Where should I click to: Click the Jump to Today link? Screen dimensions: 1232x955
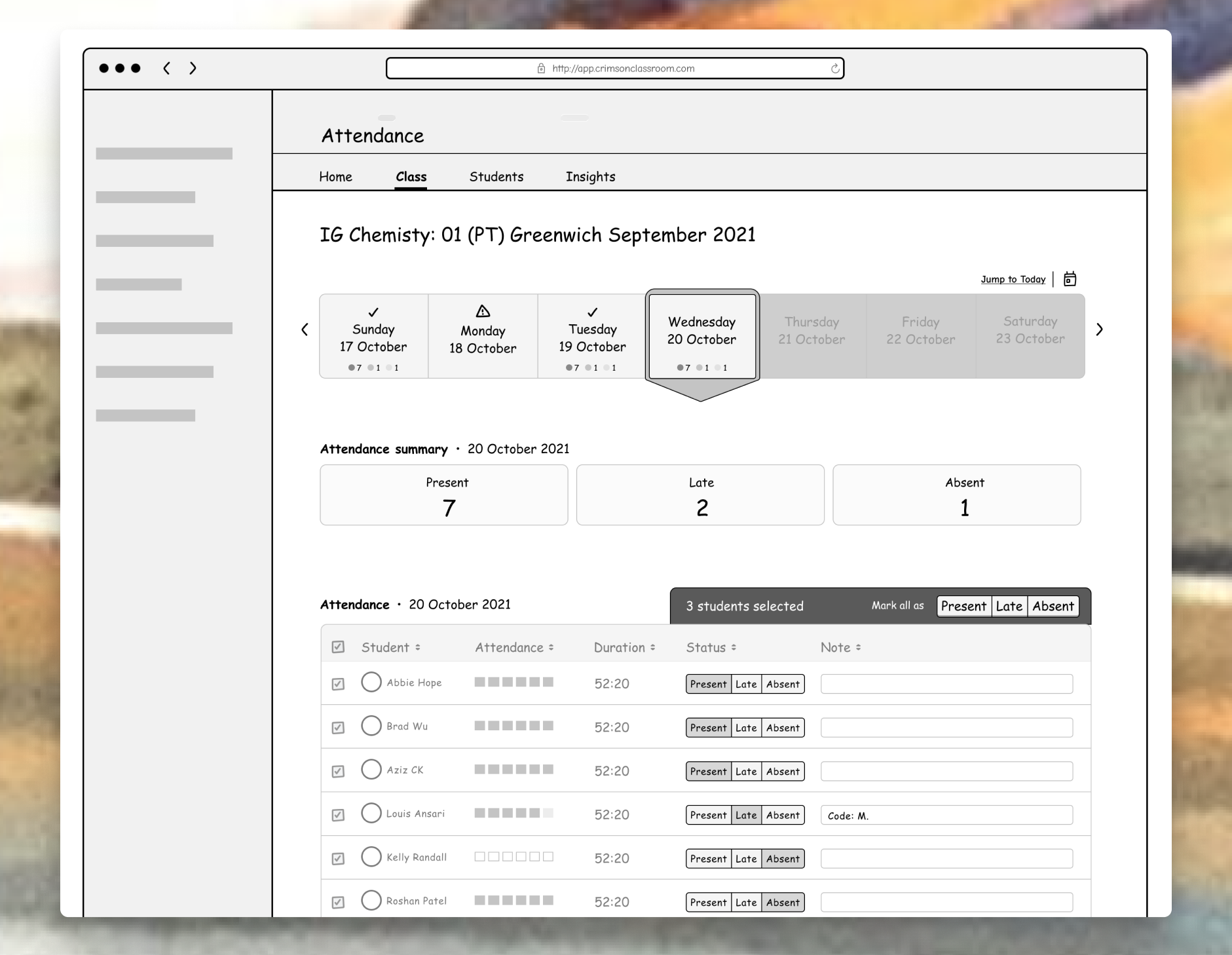pos(1013,279)
